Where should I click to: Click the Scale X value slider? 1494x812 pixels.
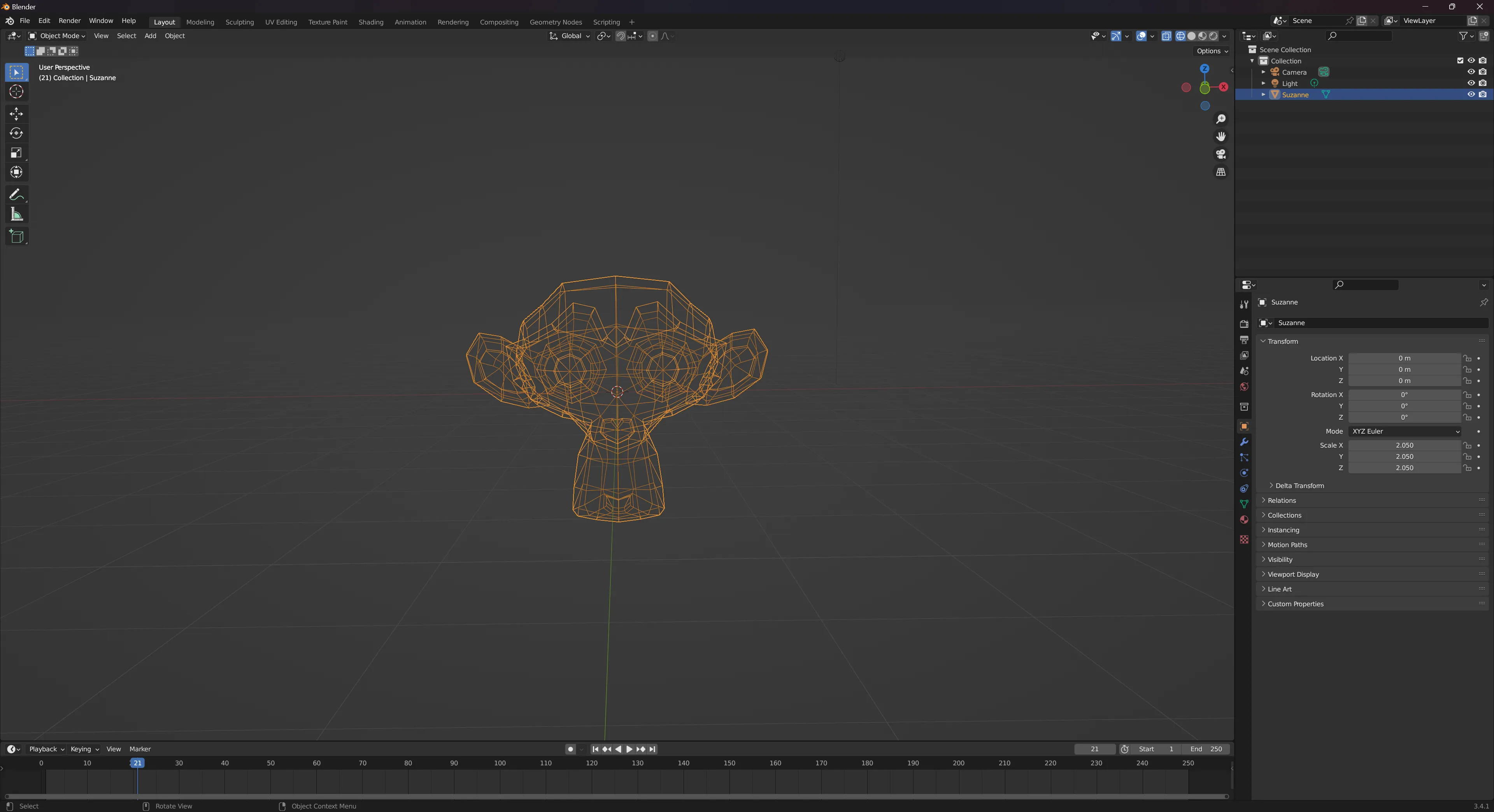(1403, 445)
